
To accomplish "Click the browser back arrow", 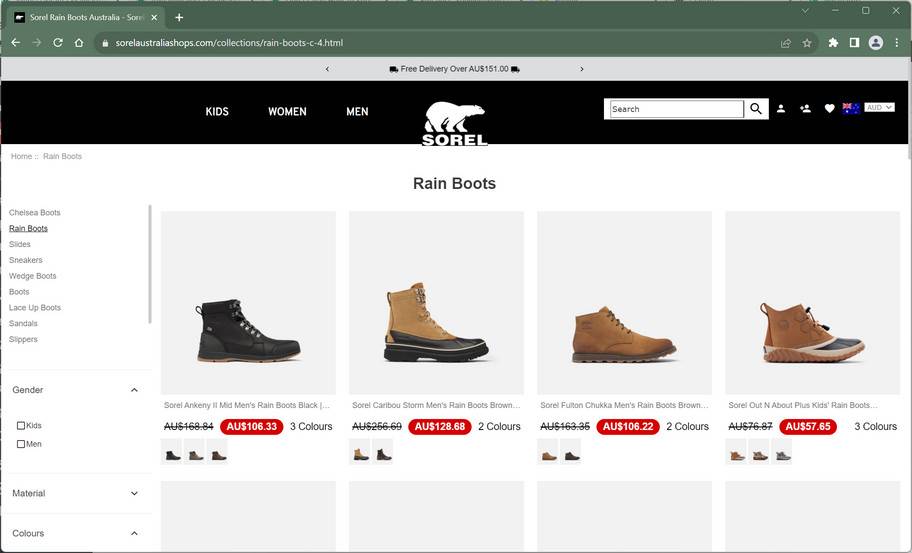I will [16, 42].
